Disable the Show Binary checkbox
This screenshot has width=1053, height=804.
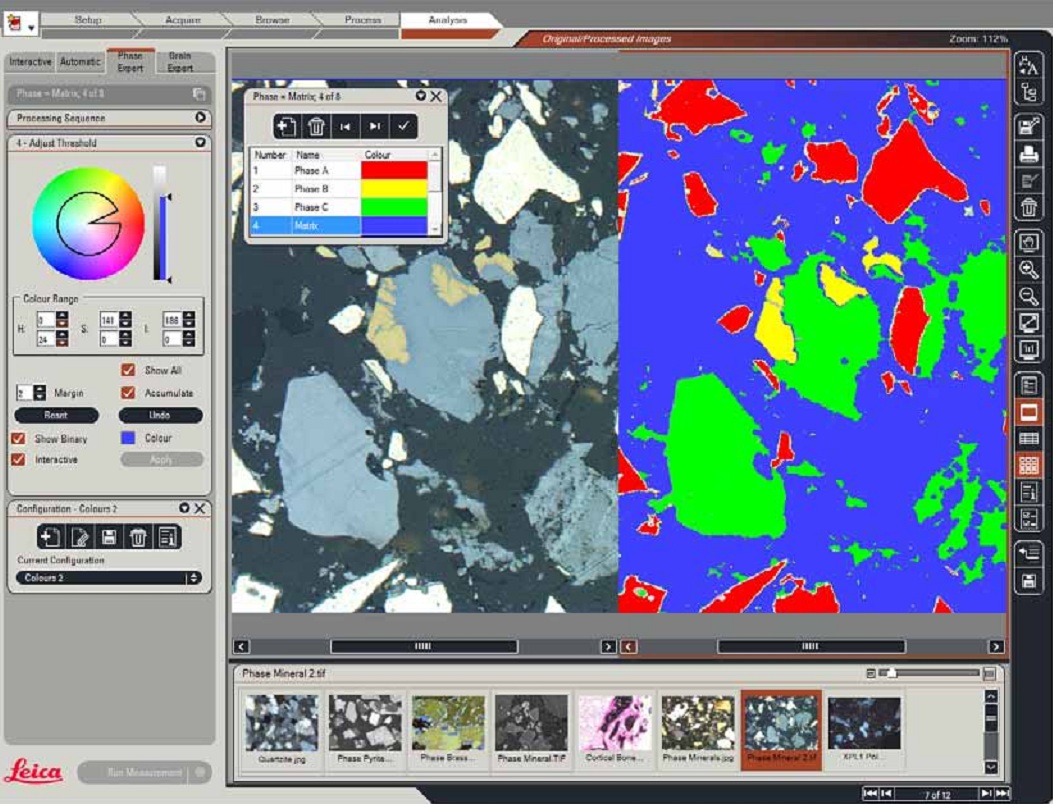click(18, 439)
